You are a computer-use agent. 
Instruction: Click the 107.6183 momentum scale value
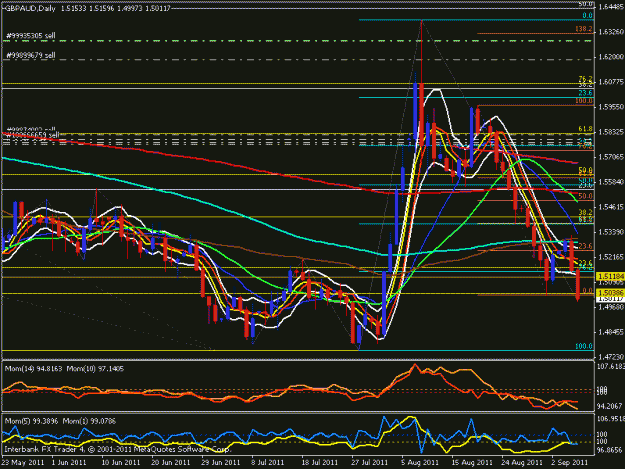(x=610, y=366)
